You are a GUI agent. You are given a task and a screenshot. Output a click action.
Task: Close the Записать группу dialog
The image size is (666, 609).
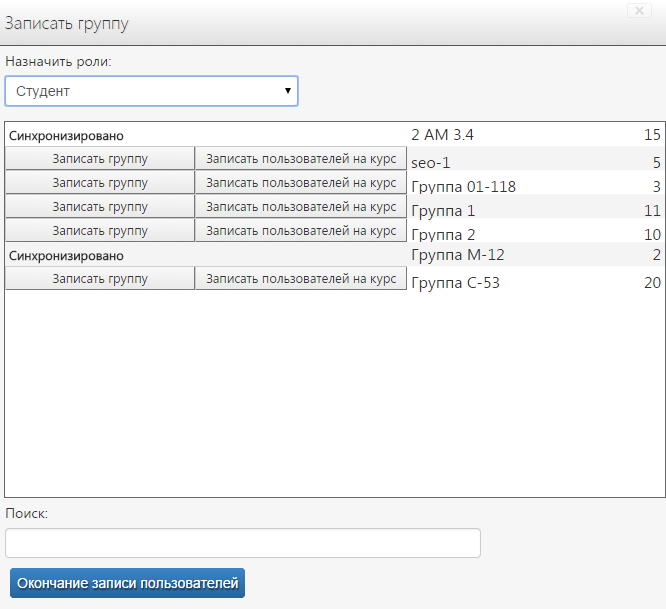click(641, 11)
